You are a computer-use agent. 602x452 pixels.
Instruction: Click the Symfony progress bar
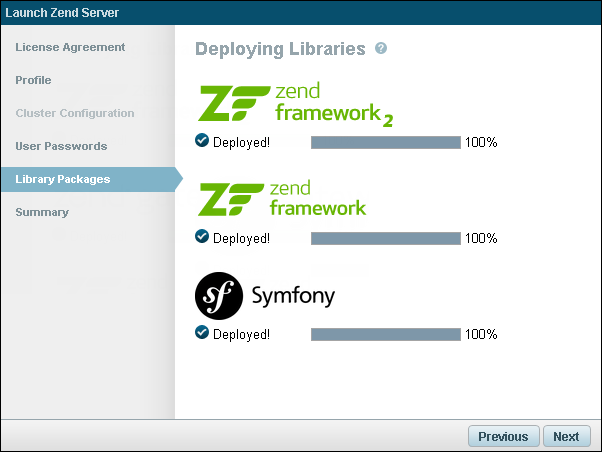[x=385, y=334]
